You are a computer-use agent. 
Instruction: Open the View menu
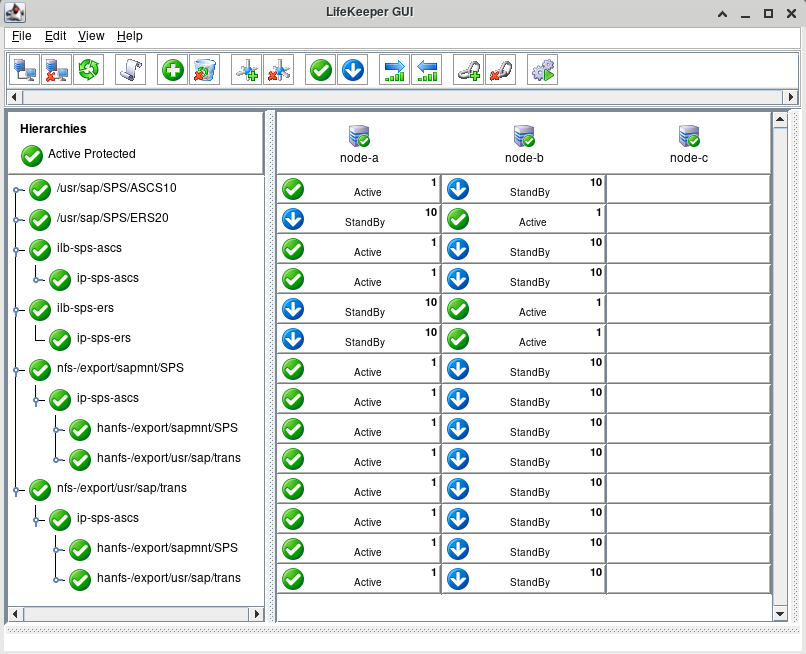pyautogui.click(x=91, y=36)
